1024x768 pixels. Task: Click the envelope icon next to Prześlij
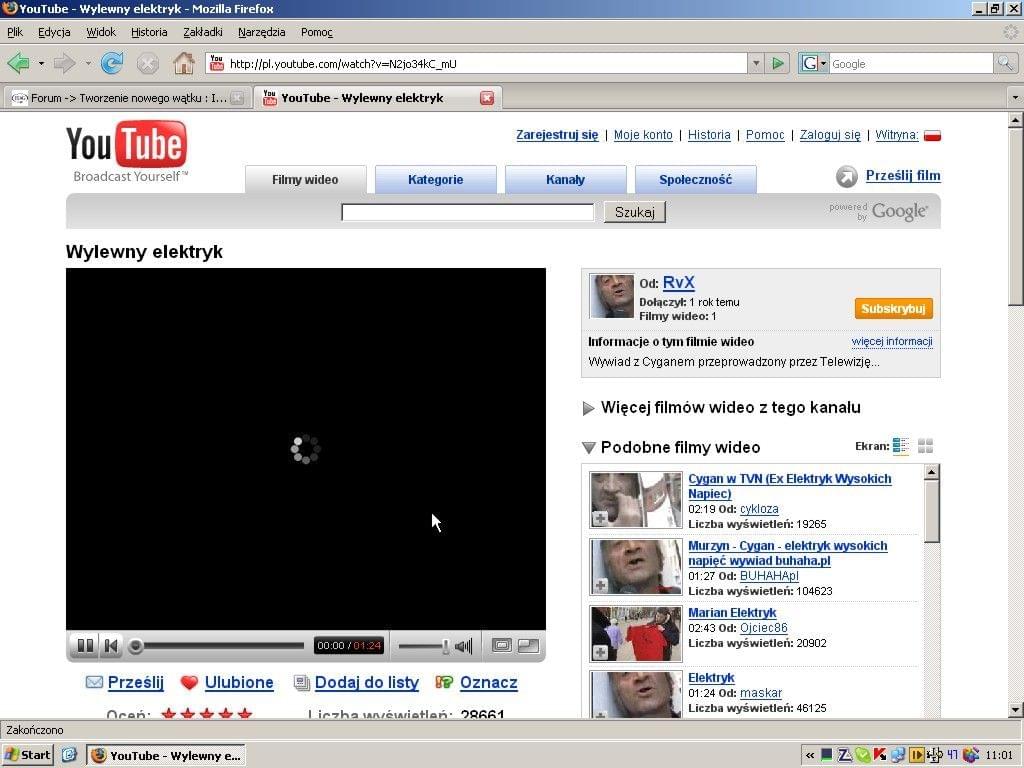[x=94, y=682]
